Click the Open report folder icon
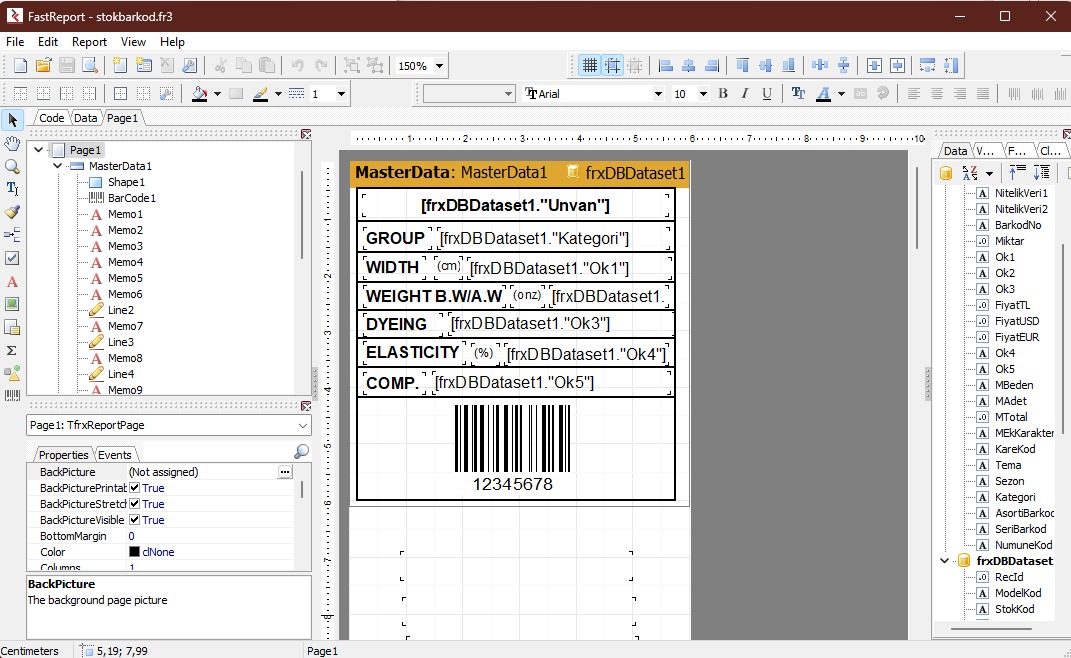The image size is (1071, 658). (43, 66)
